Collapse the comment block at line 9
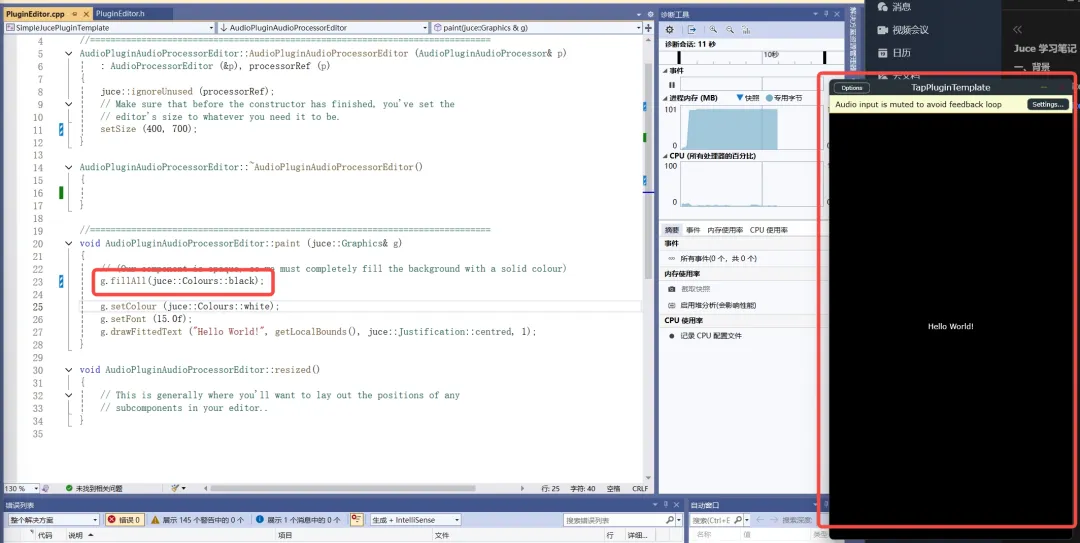This screenshot has height=543, width=1080. point(69,104)
